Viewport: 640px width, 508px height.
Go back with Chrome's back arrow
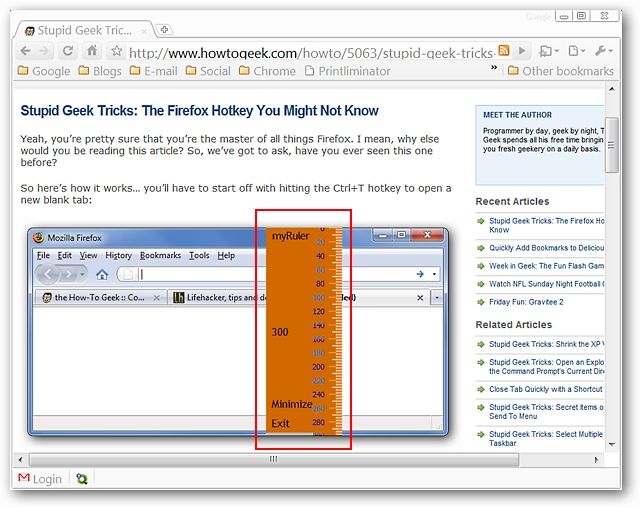point(25,51)
